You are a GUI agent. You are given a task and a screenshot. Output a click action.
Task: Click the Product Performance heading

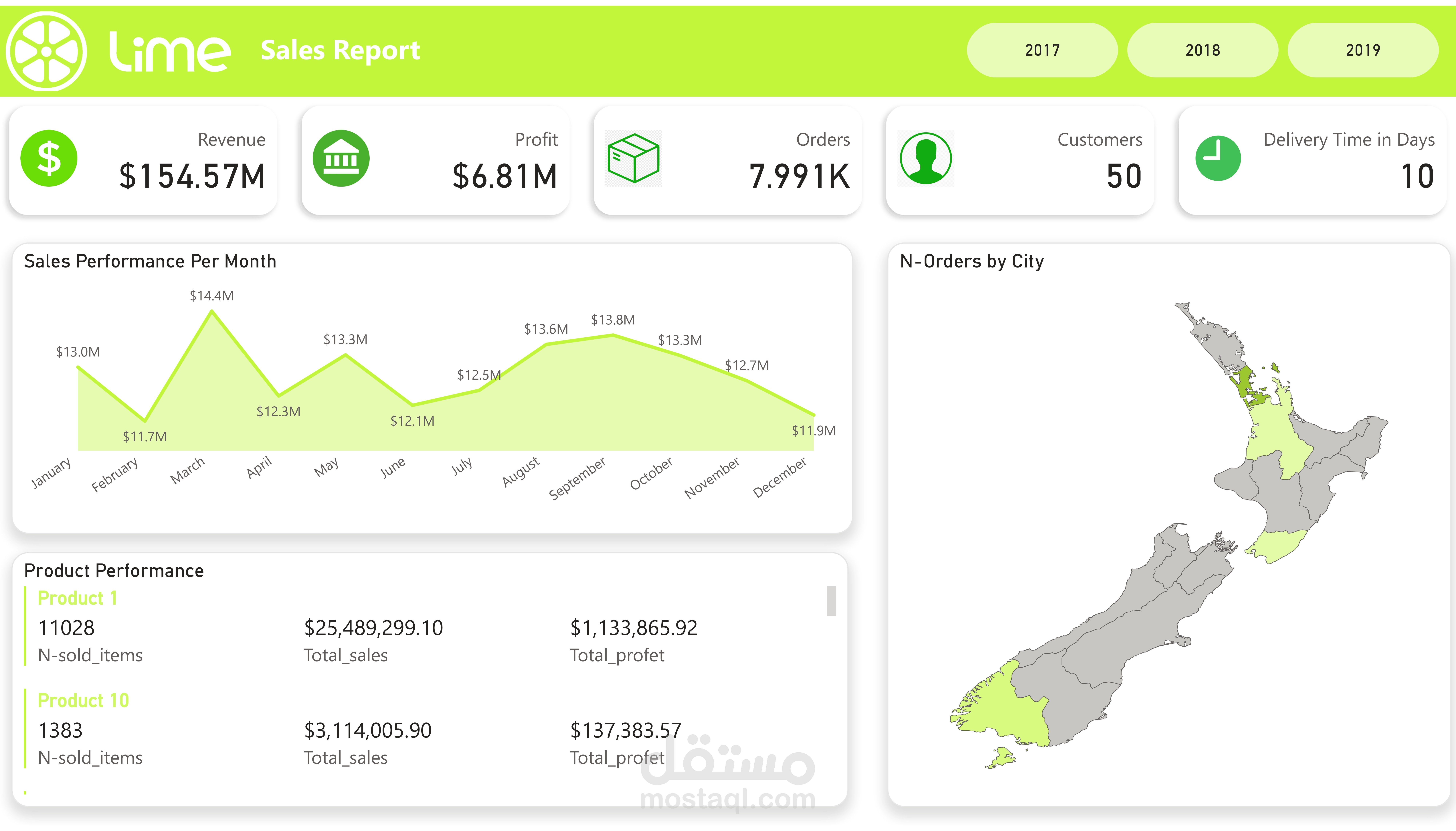(114, 571)
